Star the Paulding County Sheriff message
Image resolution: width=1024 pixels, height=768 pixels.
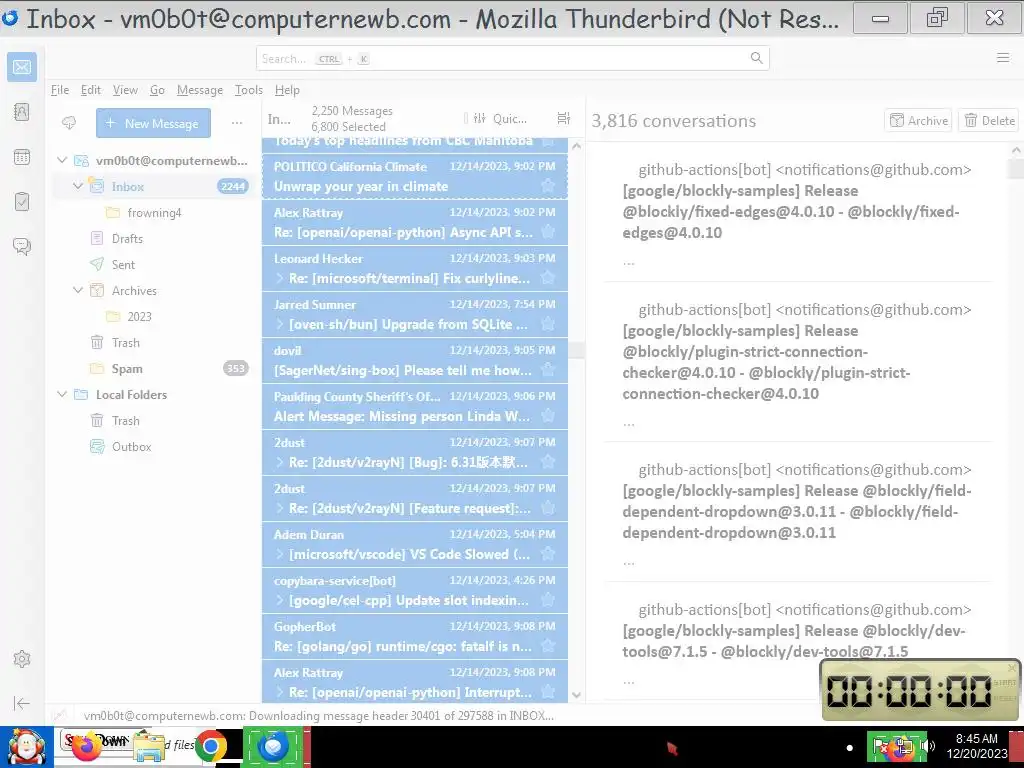(x=548, y=416)
